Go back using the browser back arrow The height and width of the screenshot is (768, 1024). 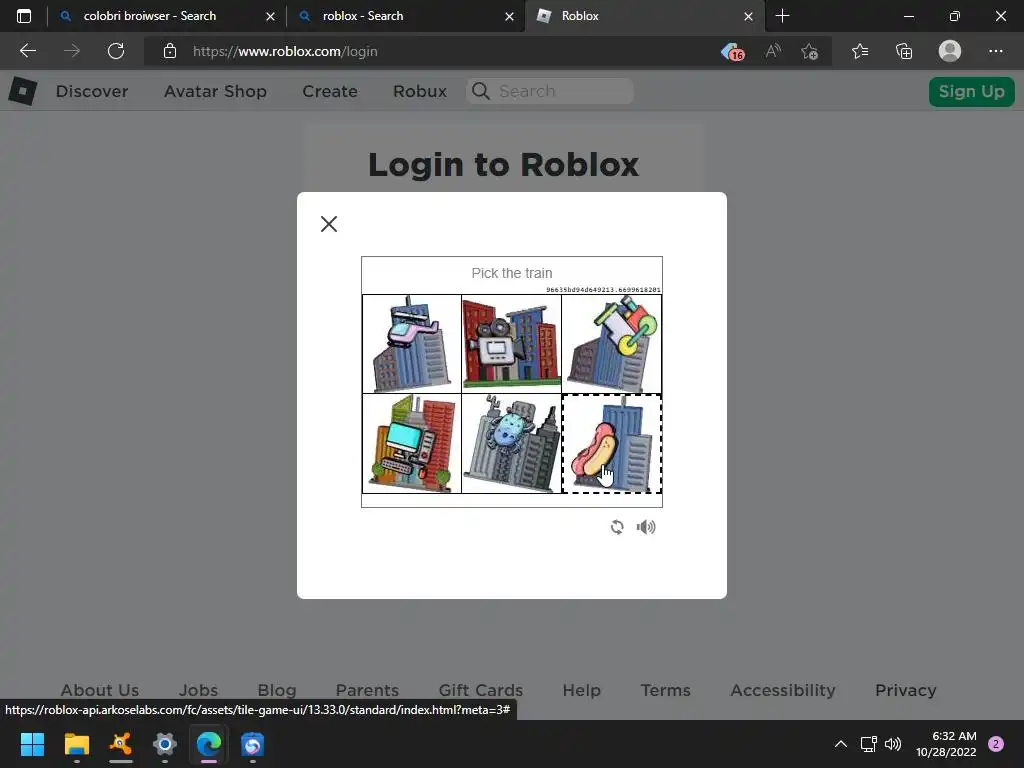[x=28, y=51]
